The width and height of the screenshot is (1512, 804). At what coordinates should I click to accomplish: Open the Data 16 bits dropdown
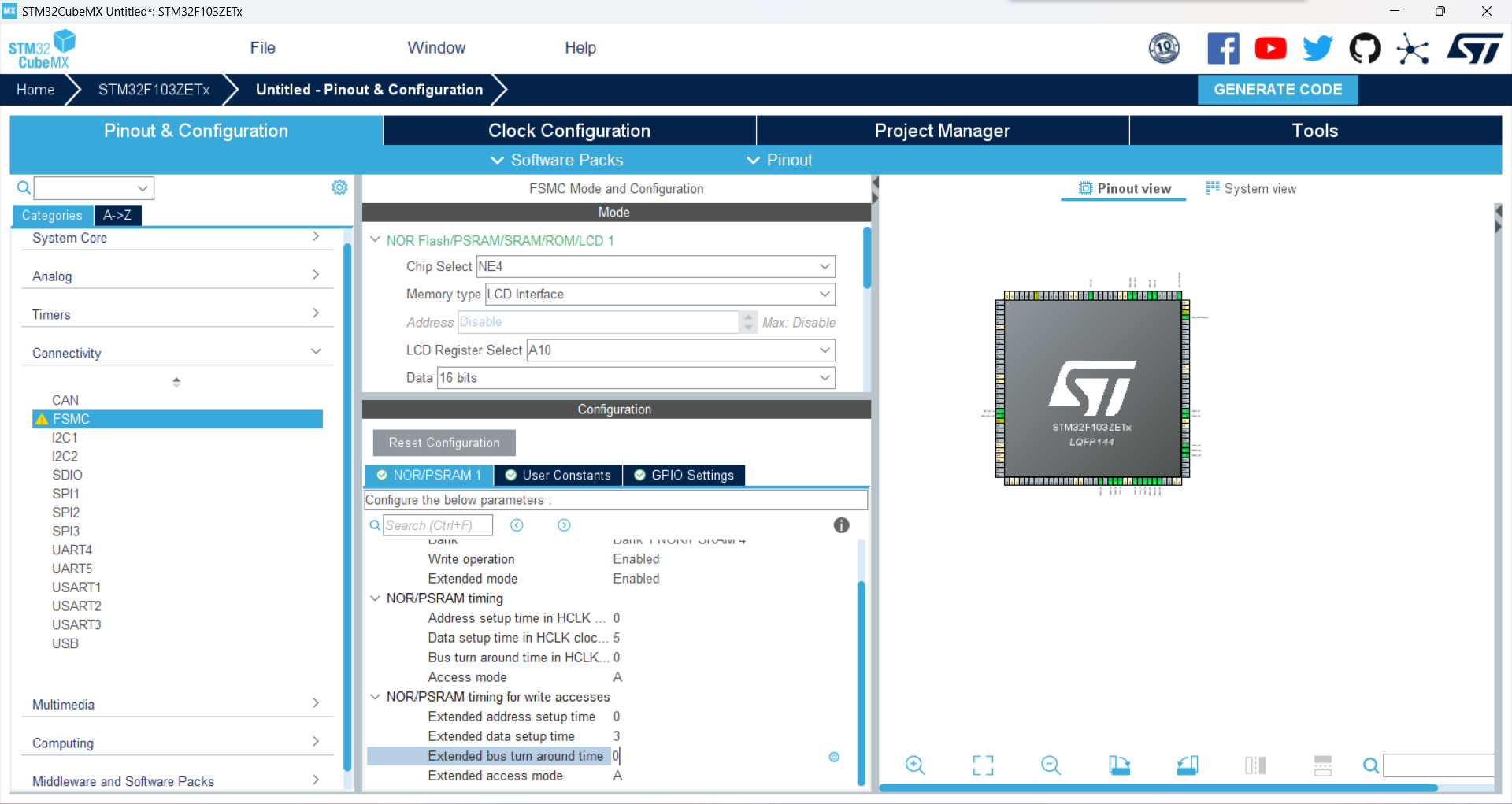click(x=636, y=378)
